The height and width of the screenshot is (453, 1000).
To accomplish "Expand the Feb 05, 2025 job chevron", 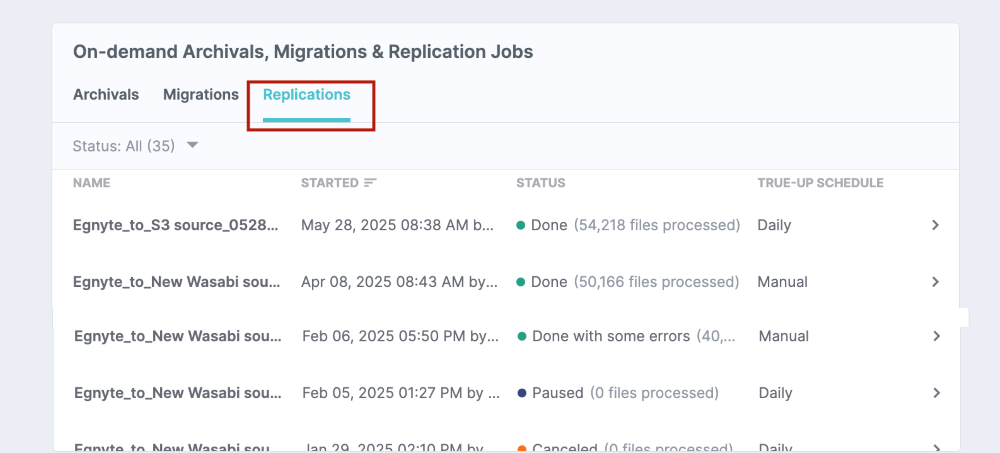I will [x=936, y=393].
